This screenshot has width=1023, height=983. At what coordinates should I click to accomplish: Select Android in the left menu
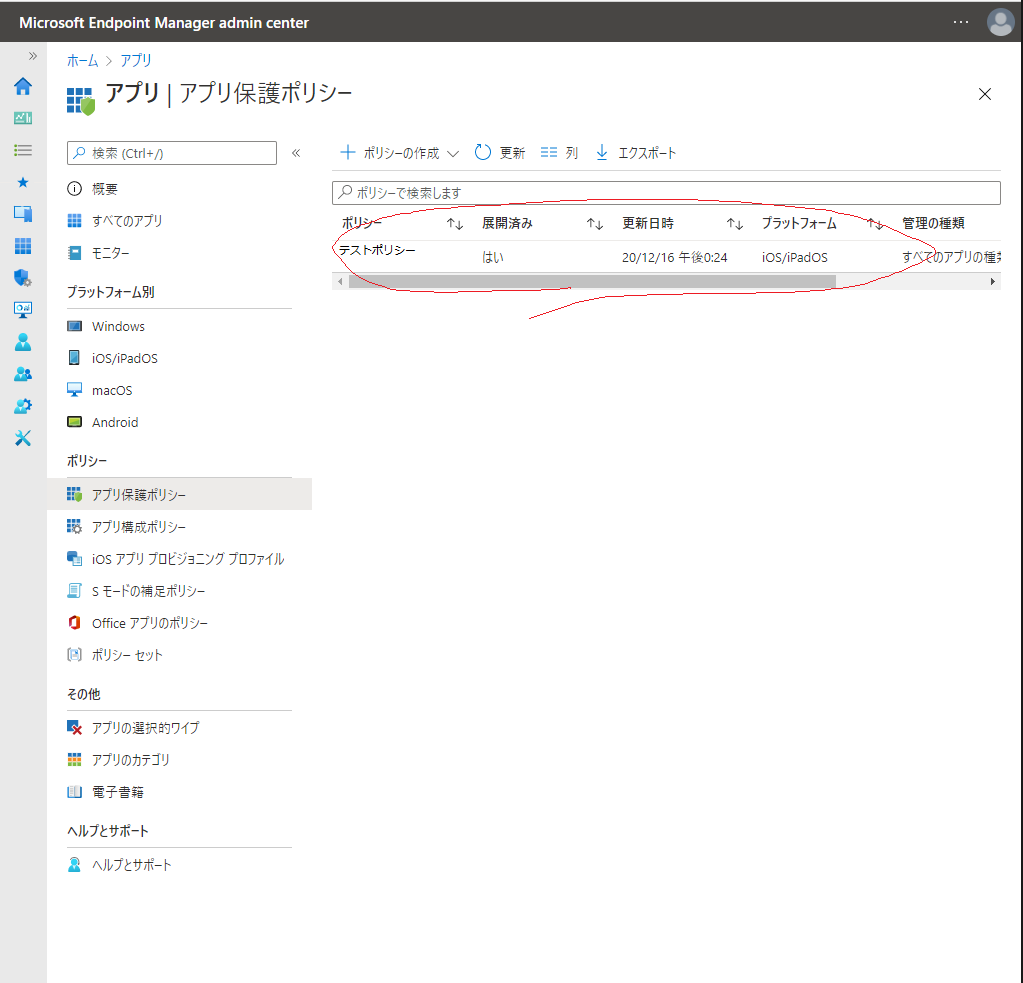(x=103, y=422)
